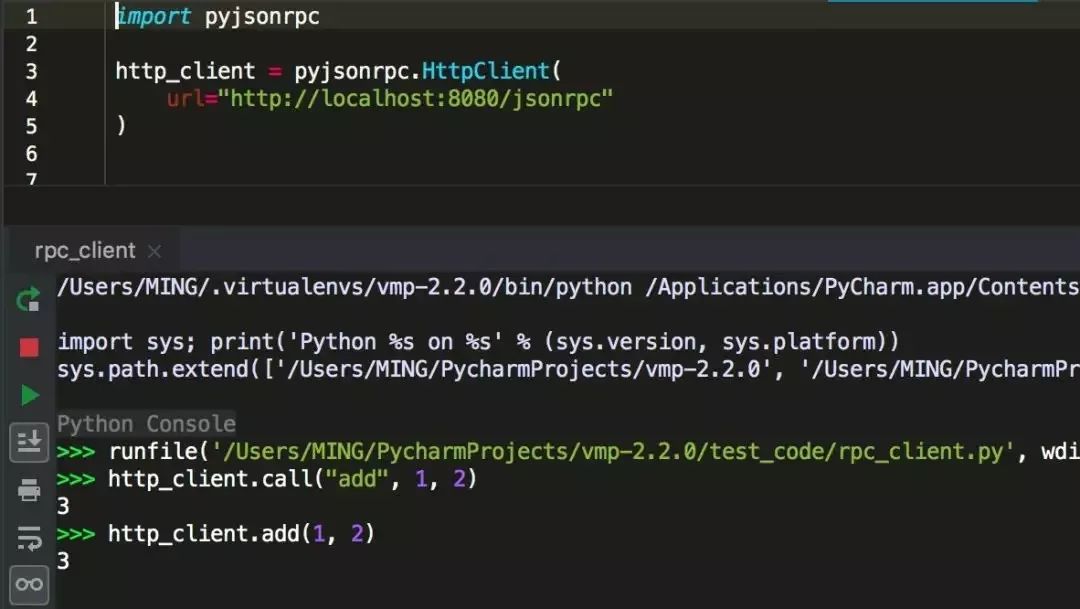Image resolution: width=1080 pixels, height=609 pixels.
Task: Click result '3' below http_client.call
Action: (63, 506)
